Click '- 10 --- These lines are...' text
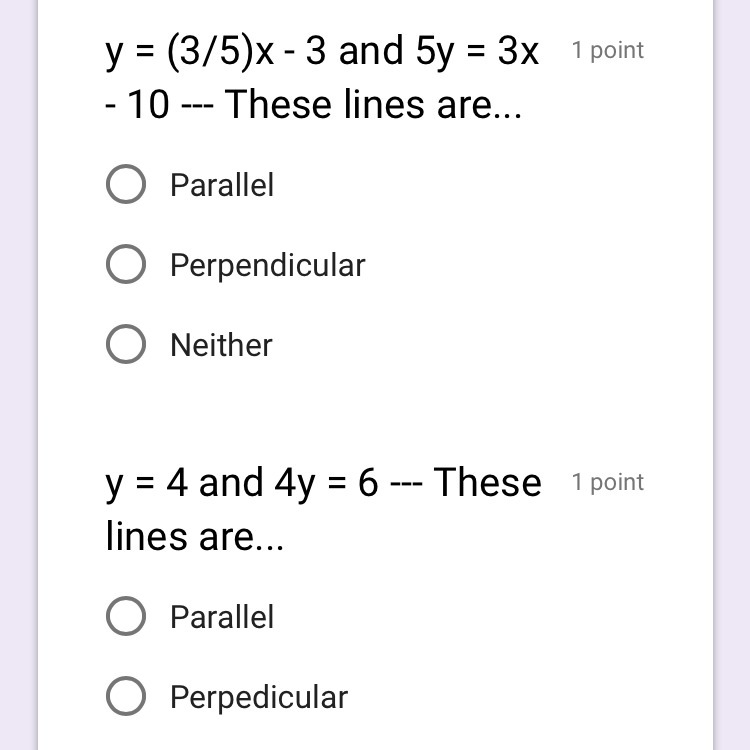Image resolution: width=750 pixels, height=750 pixels. (314, 104)
